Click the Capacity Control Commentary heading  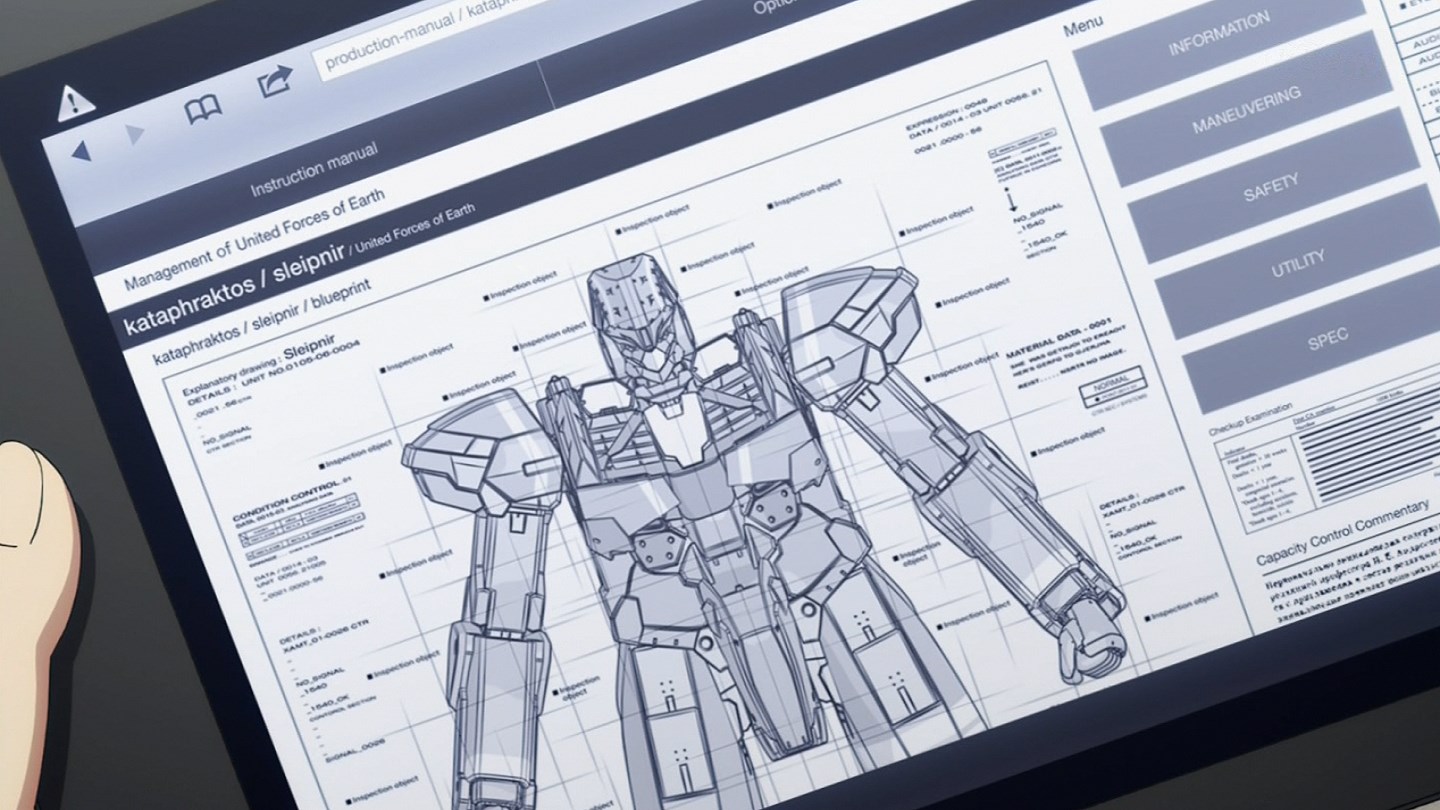pyautogui.click(x=1343, y=533)
